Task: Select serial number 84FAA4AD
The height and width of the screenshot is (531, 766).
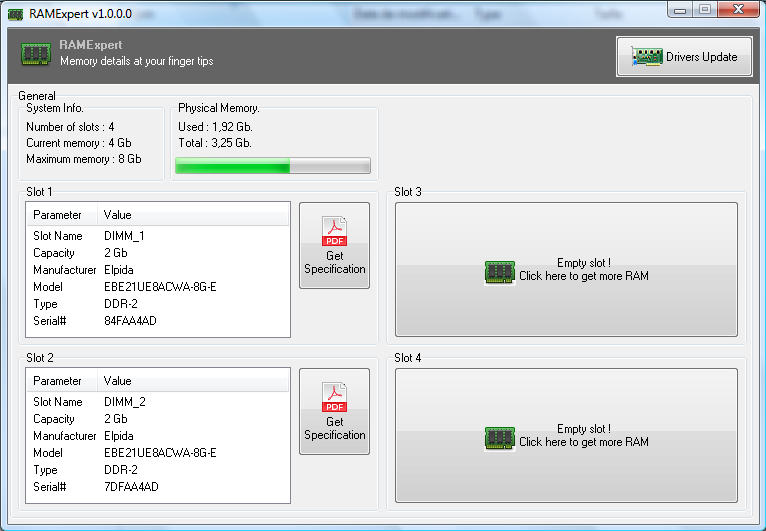Action: point(130,321)
